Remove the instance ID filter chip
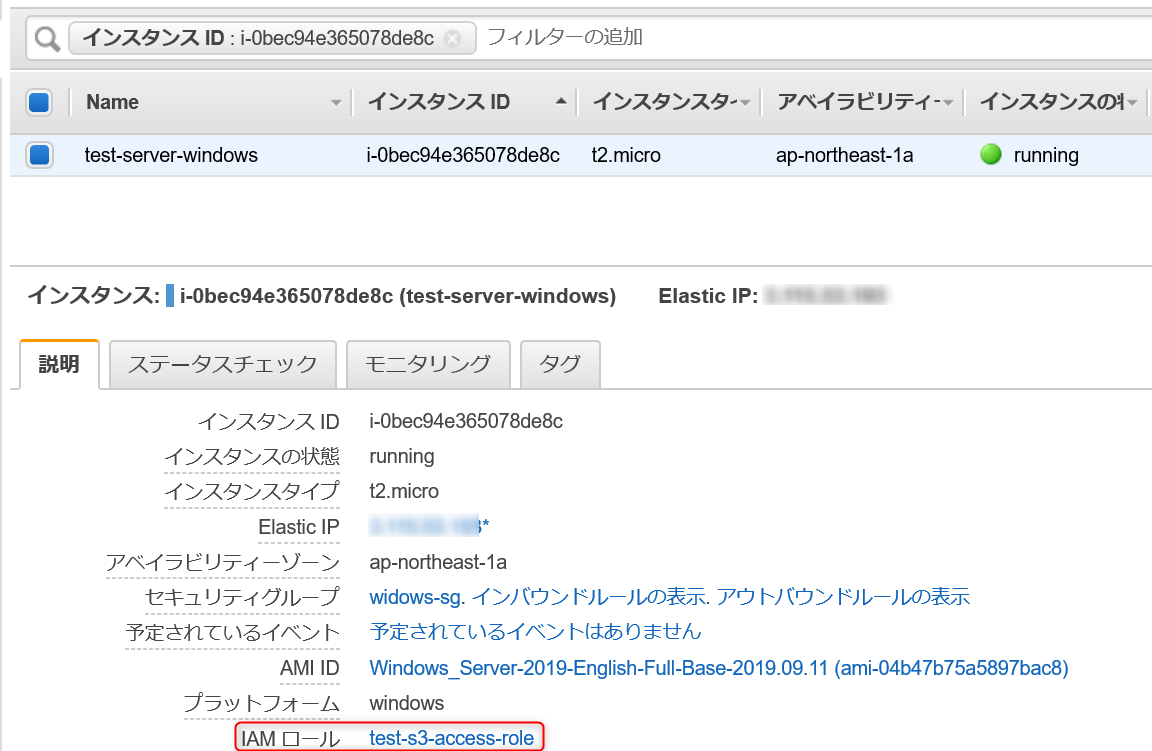1152x751 pixels. tap(452, 38)
